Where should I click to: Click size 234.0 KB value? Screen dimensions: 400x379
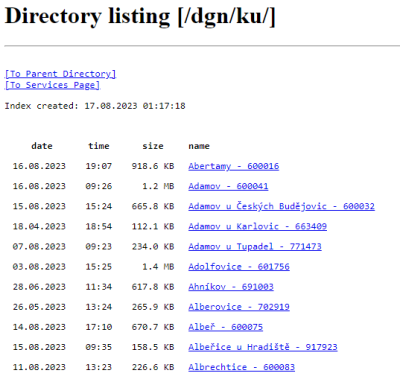pos(153,246)
